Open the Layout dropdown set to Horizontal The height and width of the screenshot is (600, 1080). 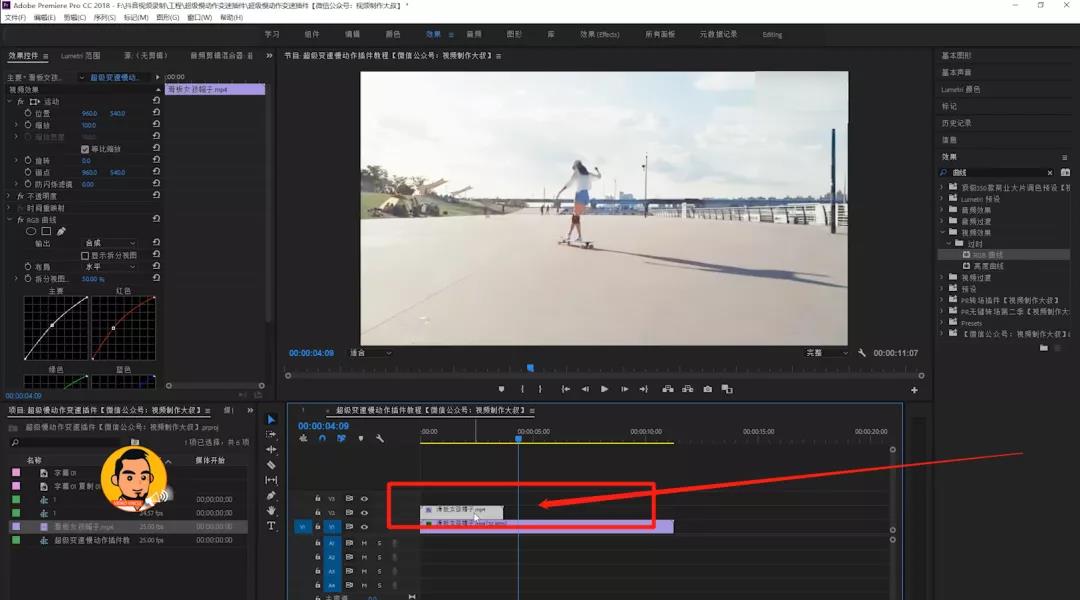point(110,267)
